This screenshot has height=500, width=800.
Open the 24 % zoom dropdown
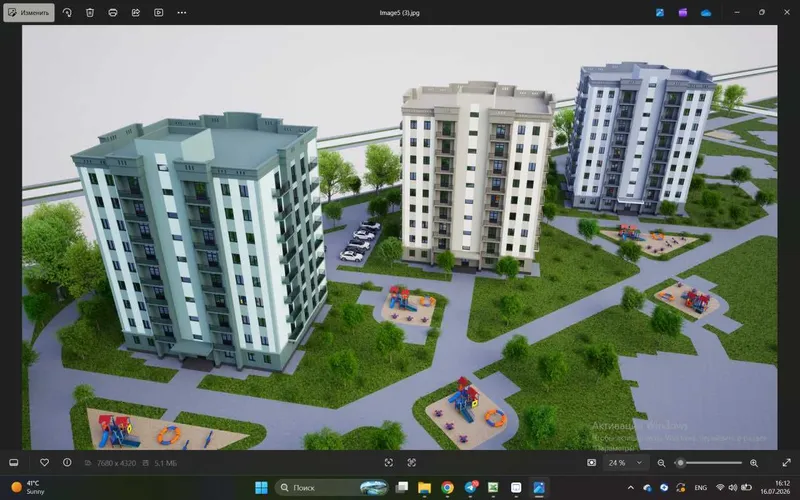[625, 463]
